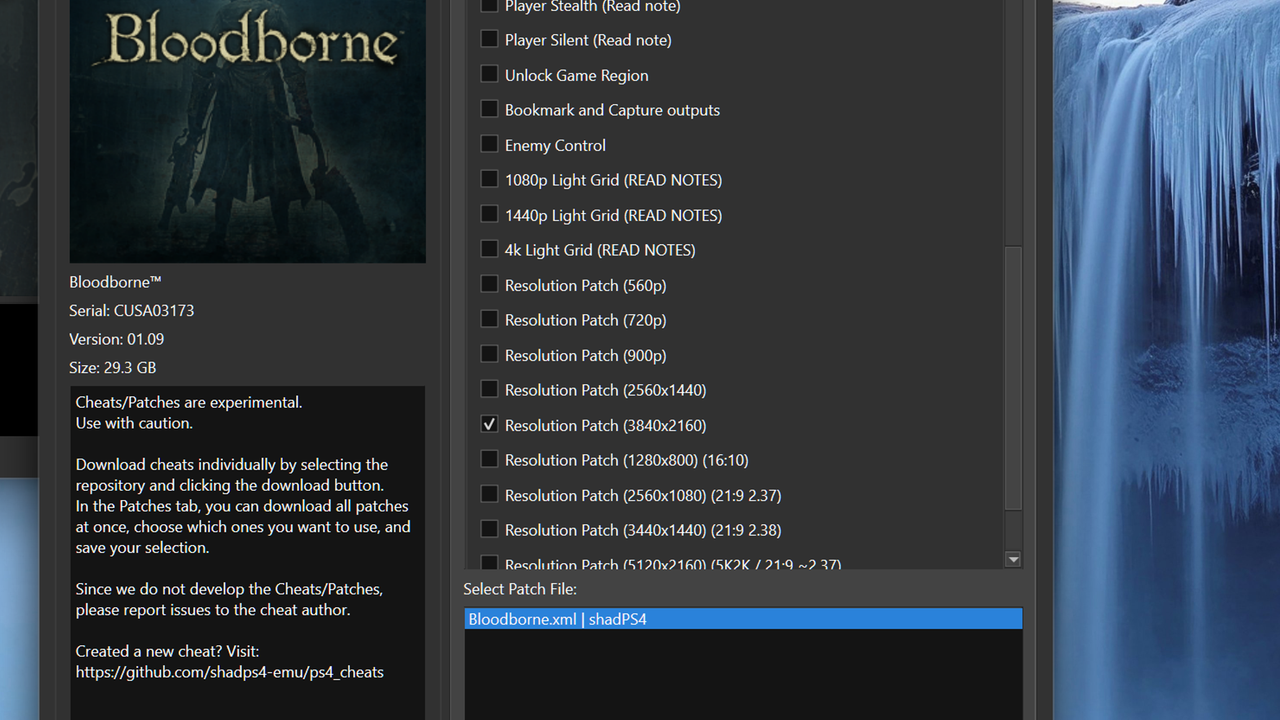Image resolution: width=1280 pixels, height=720 pixels.
Task: Click the patch list vertical scrollbar thumb
Action: coord(1013,378)
